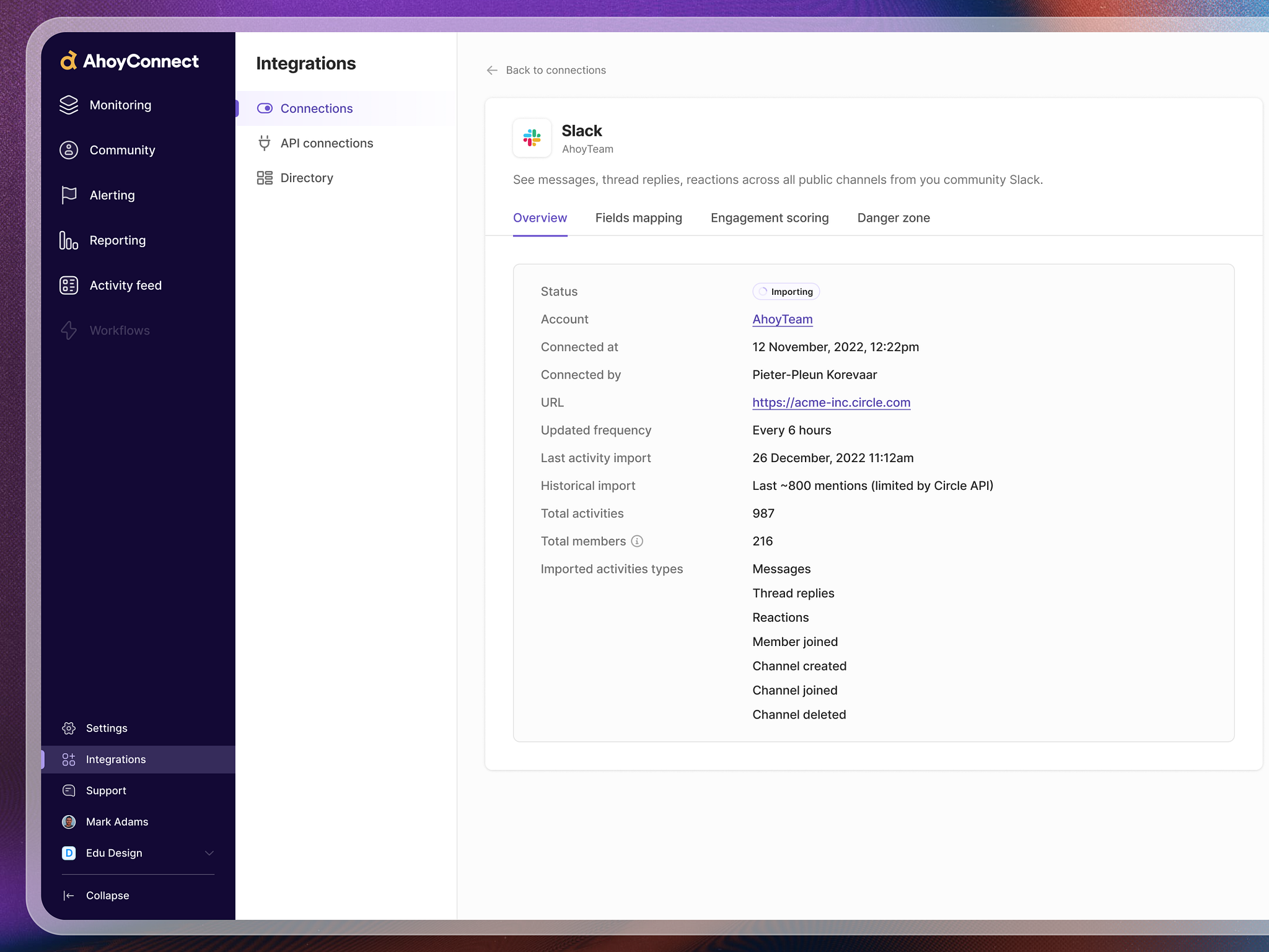
Task: Open Activity feed via its list icon
Action: point(69,286)
